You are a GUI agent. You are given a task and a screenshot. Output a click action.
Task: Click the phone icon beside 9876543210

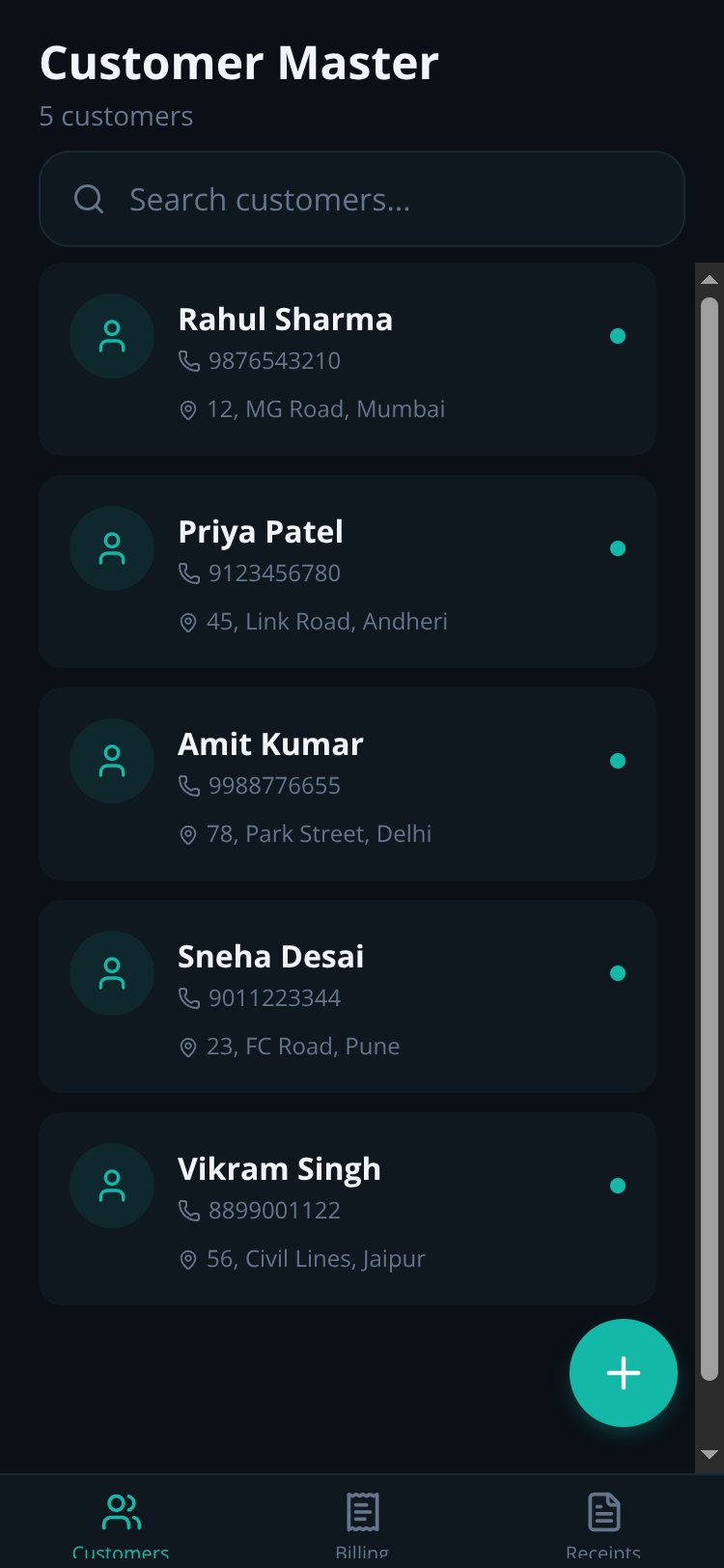(189, 361)
